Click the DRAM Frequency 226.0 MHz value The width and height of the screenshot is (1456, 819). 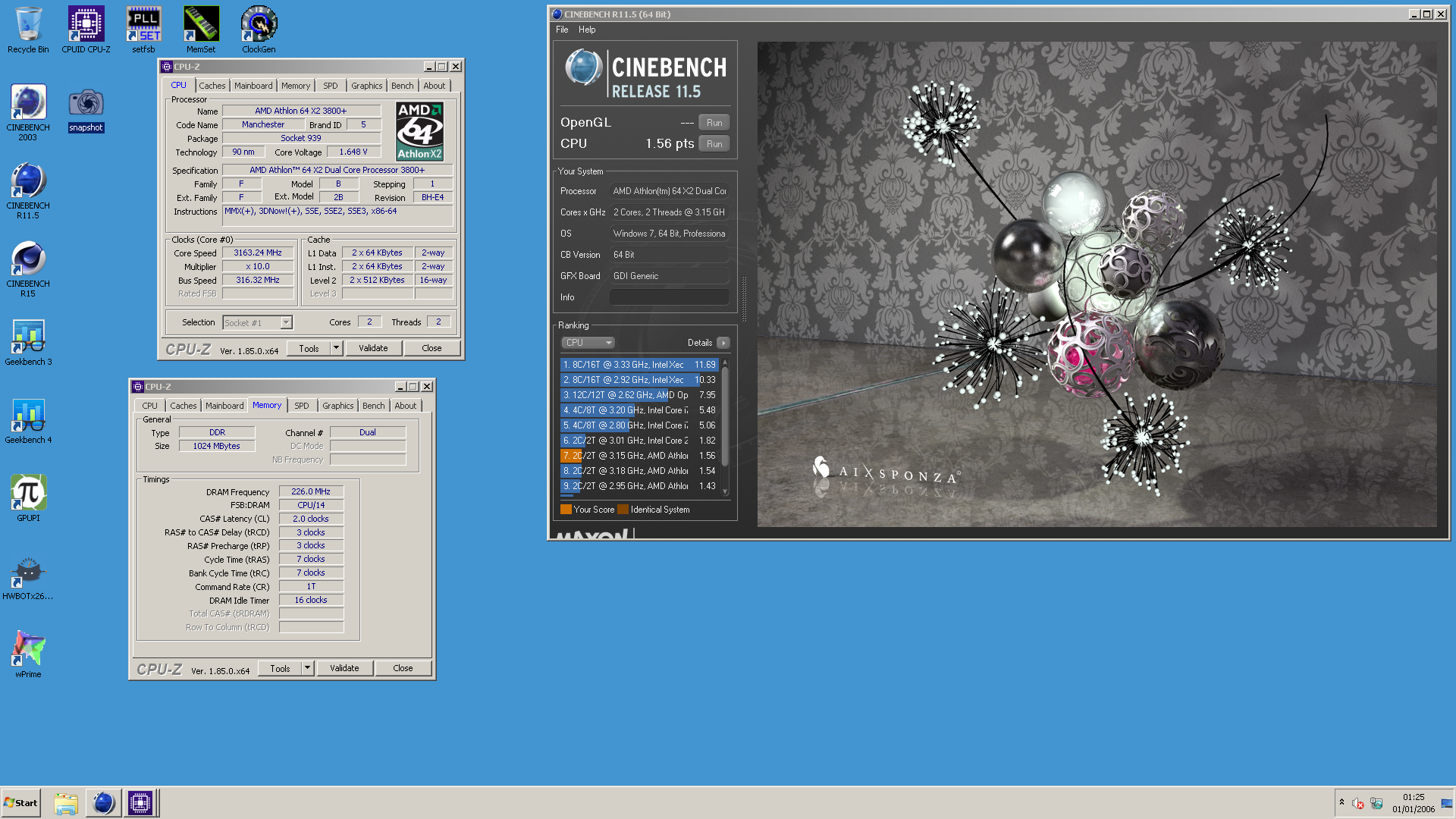pyautogui.click(x=311, y=491)
